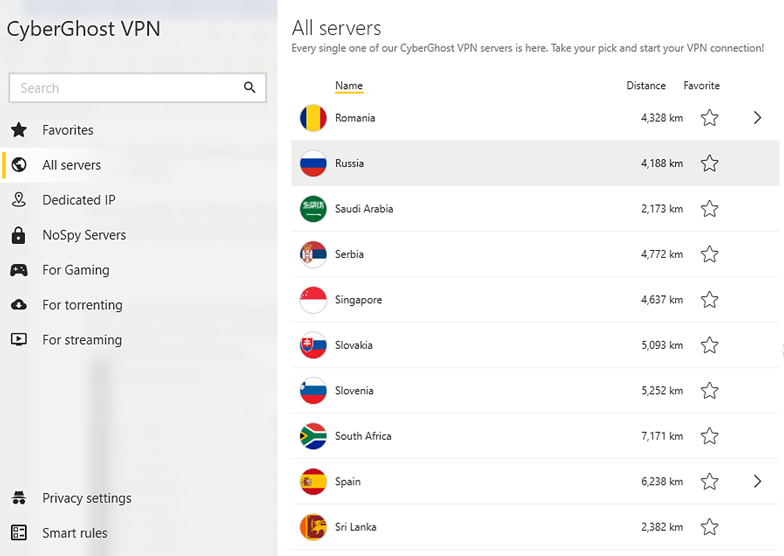Sort servers by Name column header
The height and width of the screenshot is (556, 784).
pos(349,86)
